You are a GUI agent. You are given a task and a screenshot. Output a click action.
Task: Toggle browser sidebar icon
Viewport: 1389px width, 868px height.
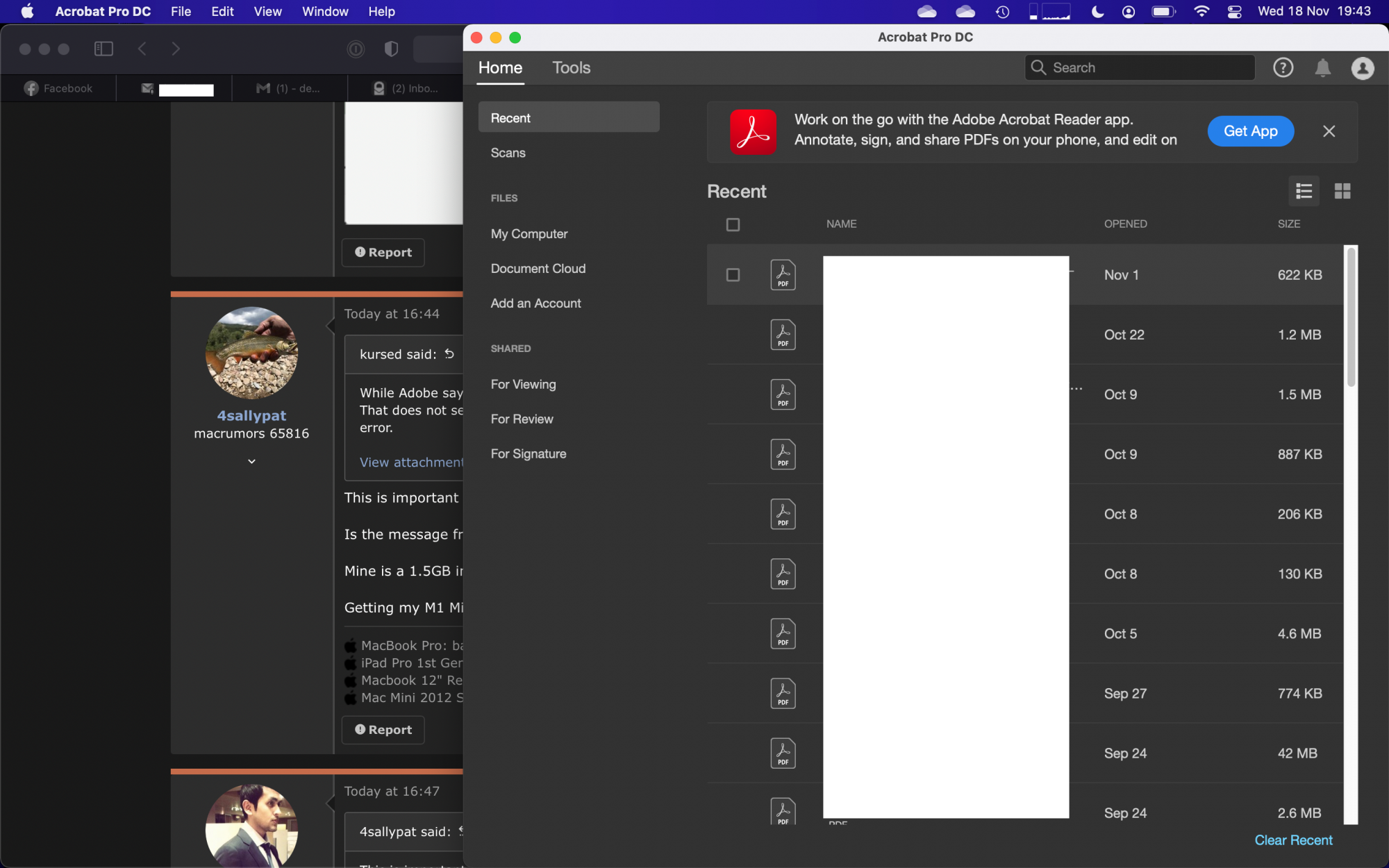tap(103, 49)
